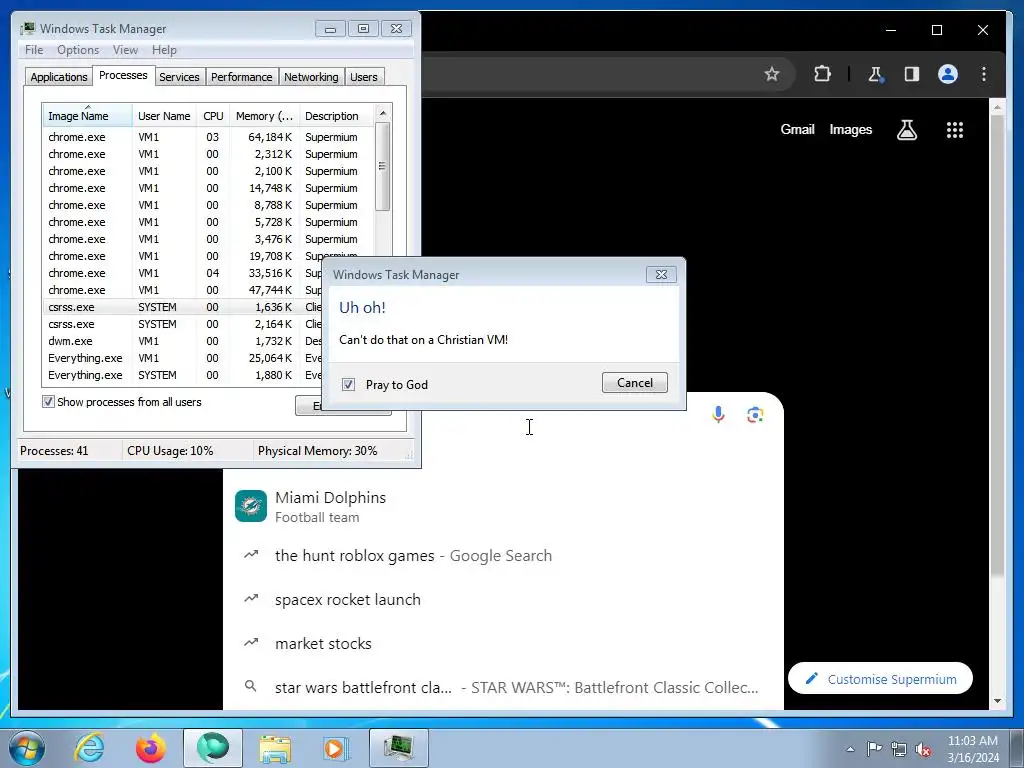Click the process list scrollbar thumb

coord(383,167)
